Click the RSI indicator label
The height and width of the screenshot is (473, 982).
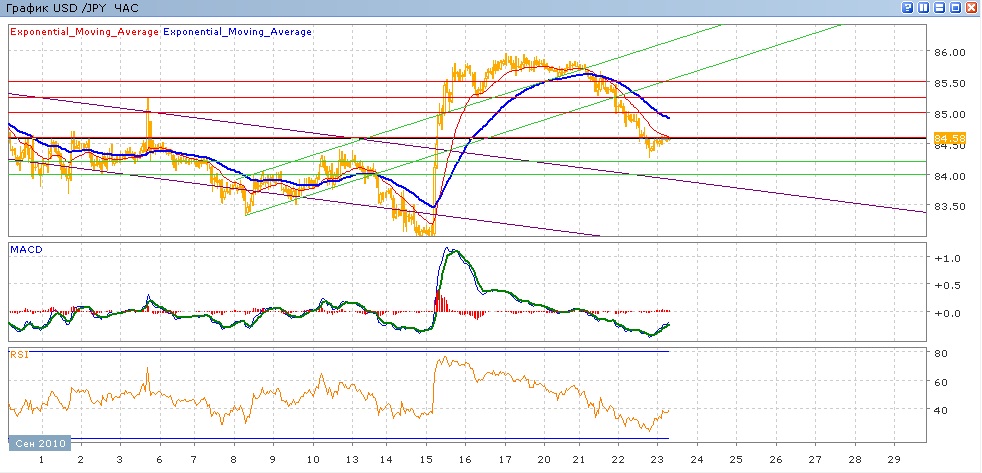(x=18, y=354)
